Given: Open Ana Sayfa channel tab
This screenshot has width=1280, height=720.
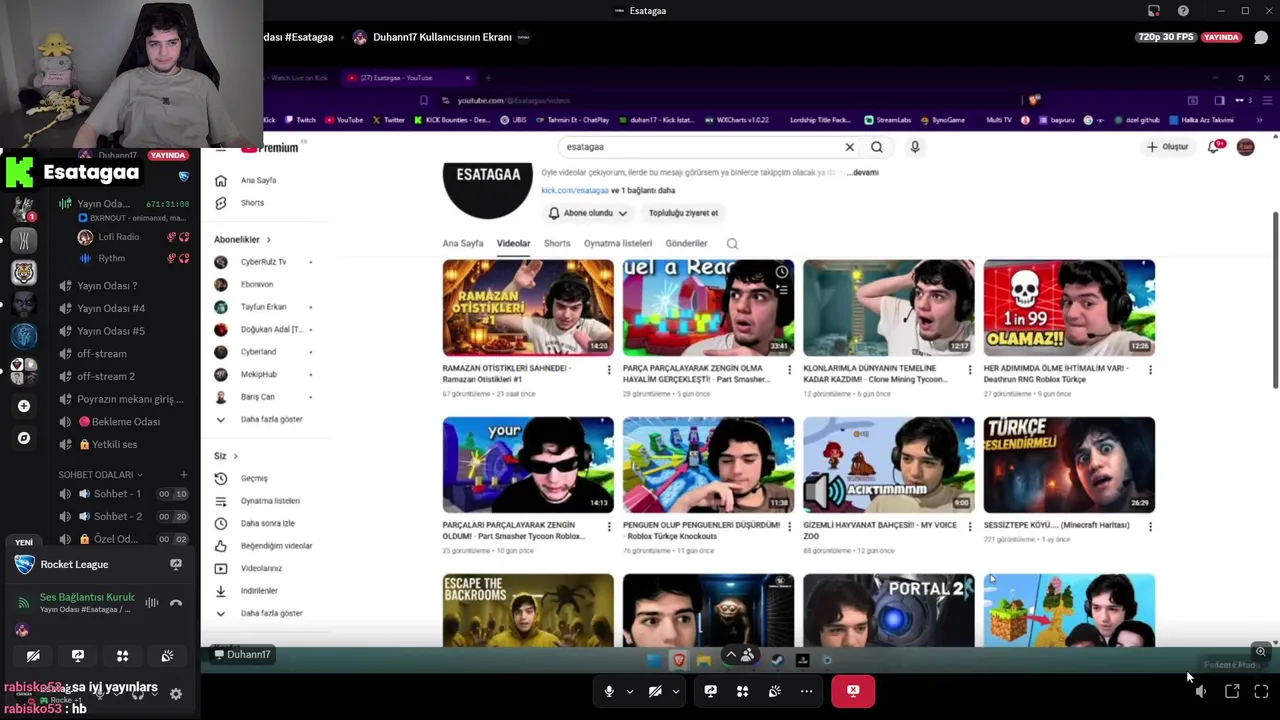Looking at the screenshot, I should point(463,243).
